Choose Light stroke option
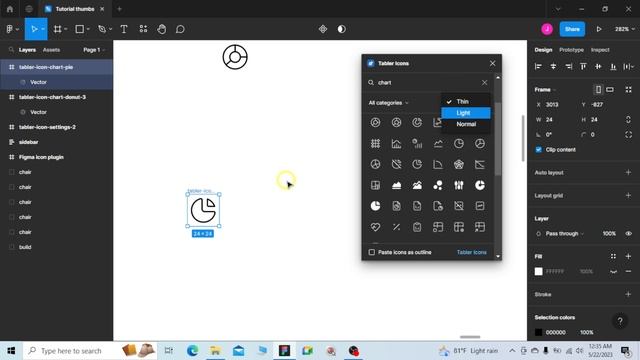The width and height of the screenshot is (640, 360). 466,113
